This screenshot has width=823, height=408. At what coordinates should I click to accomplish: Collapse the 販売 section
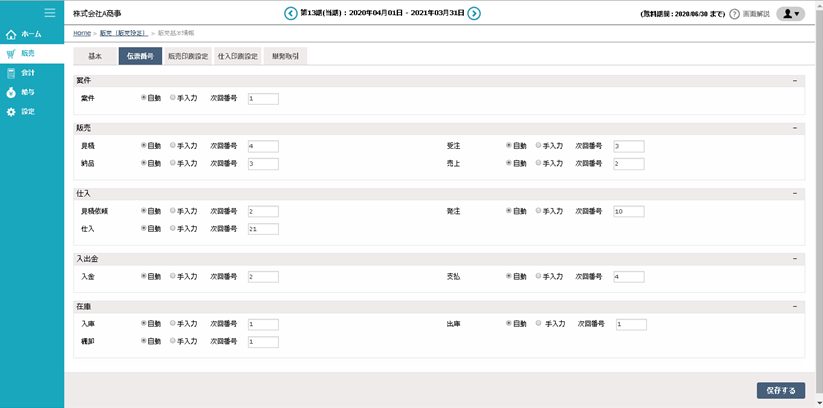coord(795,128)
